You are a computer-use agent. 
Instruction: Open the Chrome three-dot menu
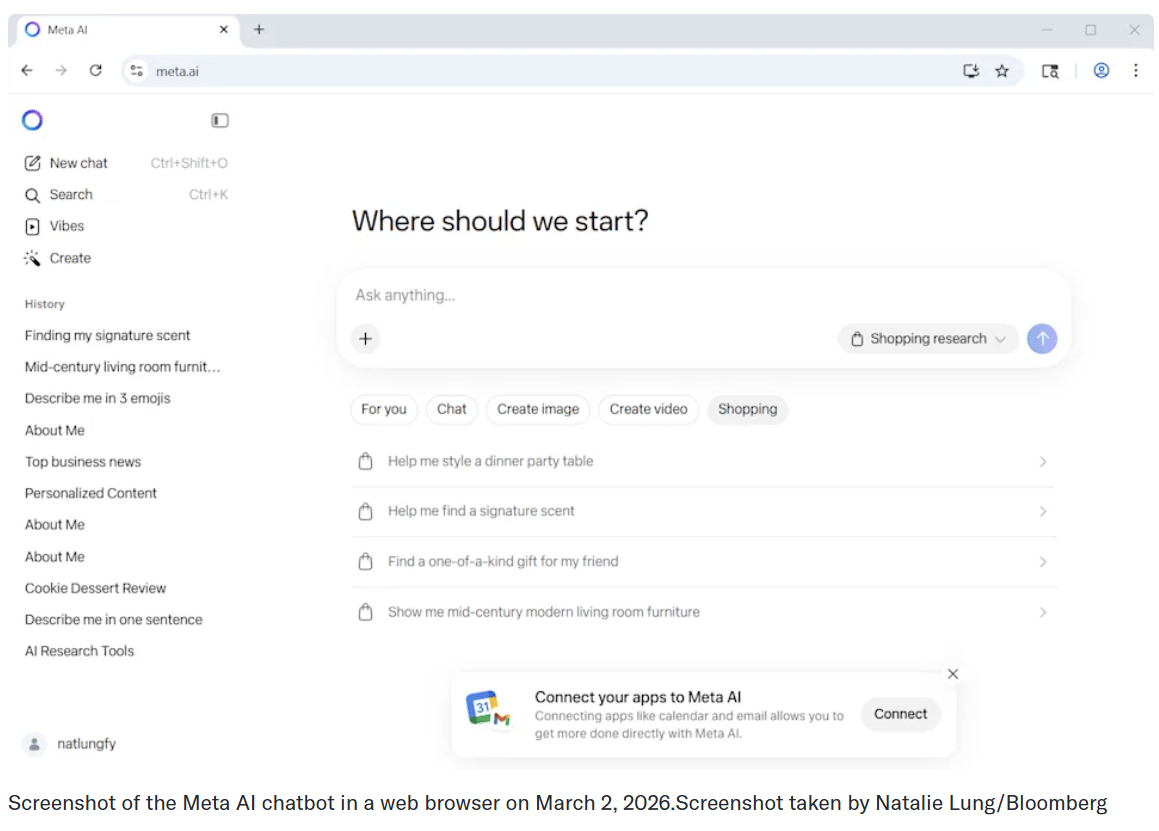[x=1136, y=70]
